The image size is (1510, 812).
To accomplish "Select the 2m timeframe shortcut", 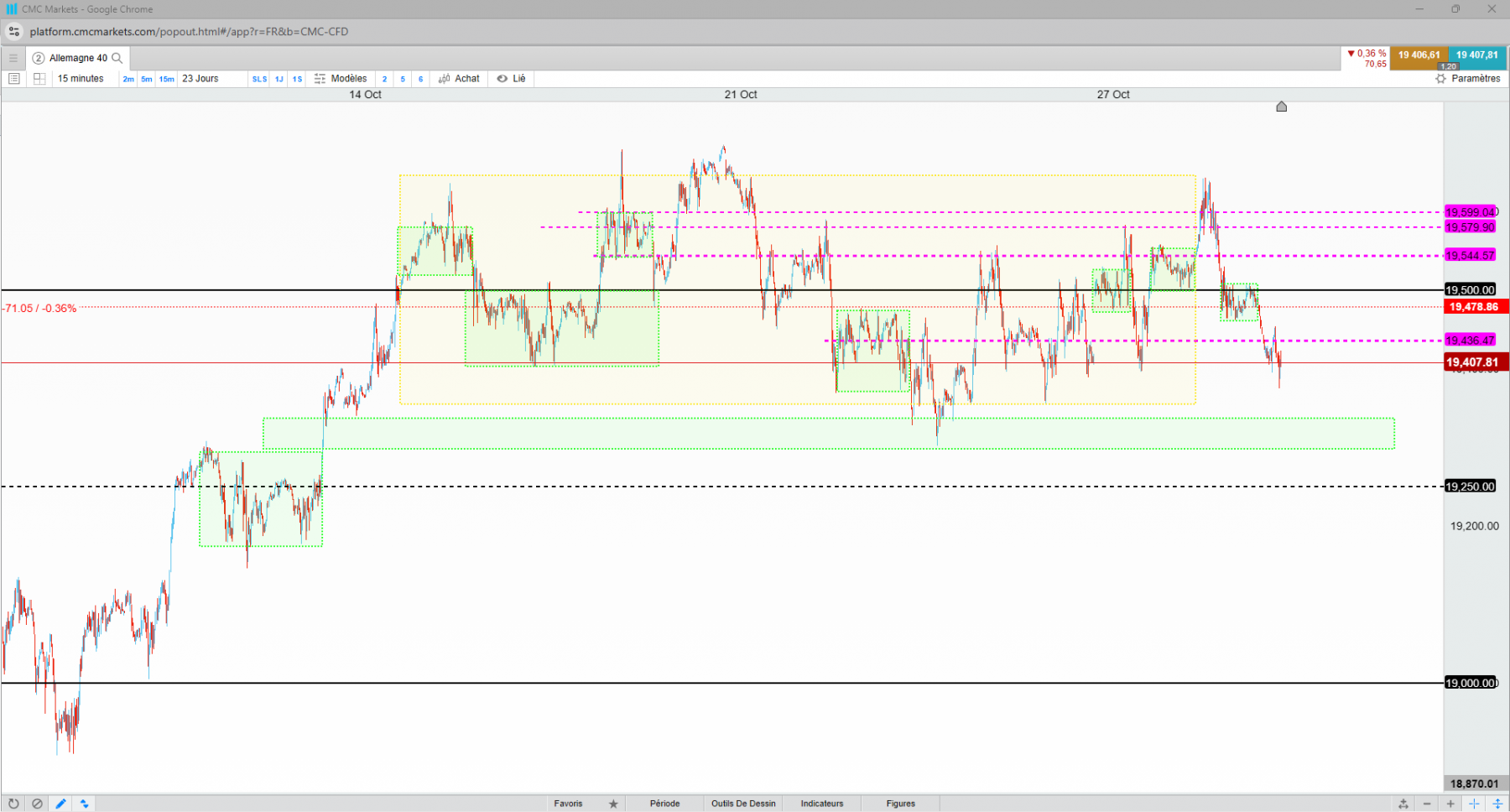I will coord(128,79).
